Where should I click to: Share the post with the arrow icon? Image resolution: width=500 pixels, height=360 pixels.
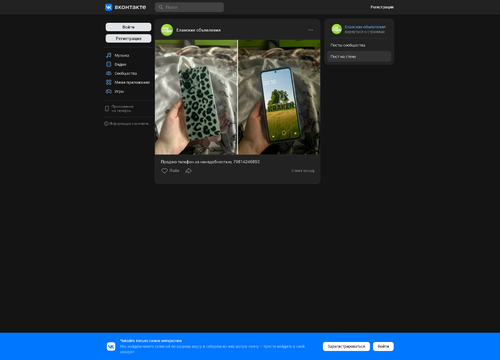click(188, 171)
